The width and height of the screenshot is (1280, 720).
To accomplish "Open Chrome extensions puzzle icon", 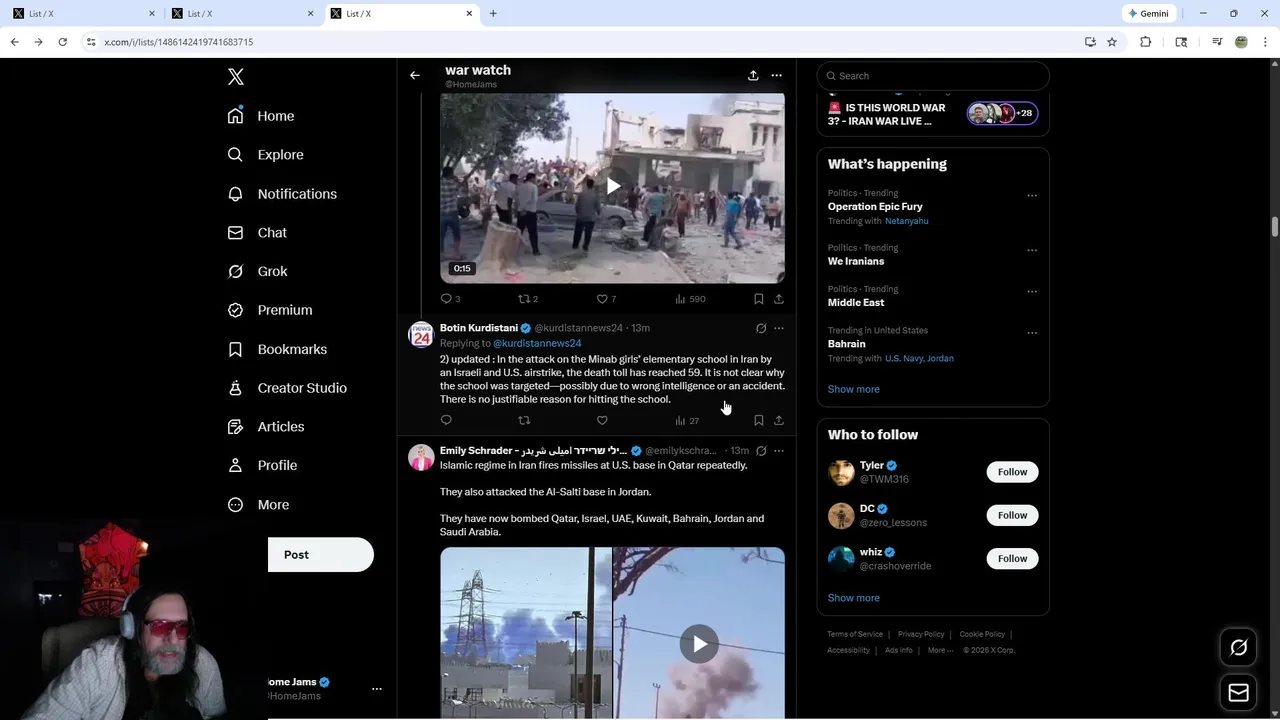I will click(x=1146, y=42).
